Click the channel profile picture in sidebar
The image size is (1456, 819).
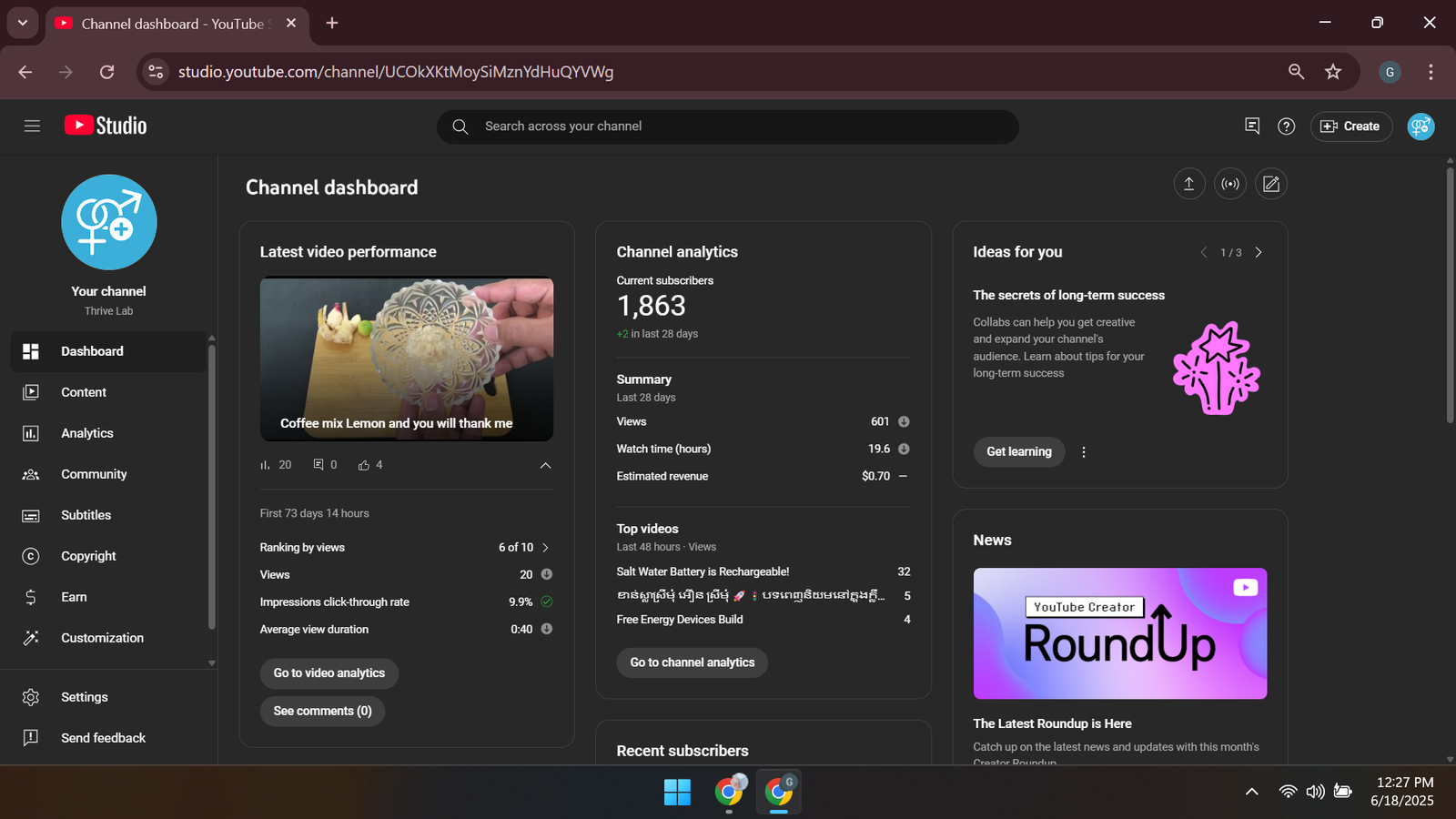point(109,222)
